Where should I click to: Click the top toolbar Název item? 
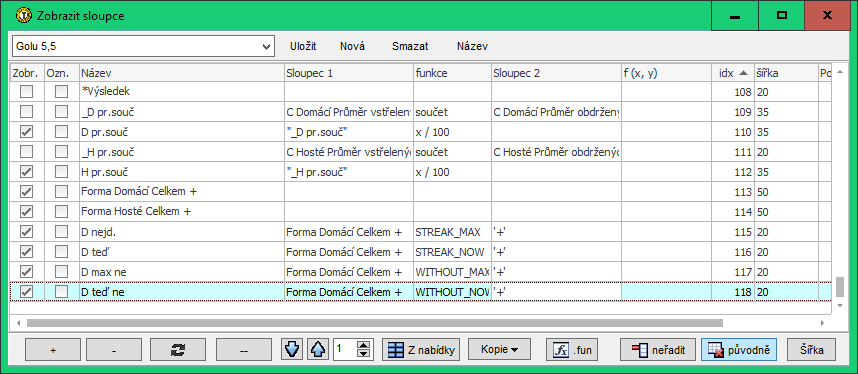coord(472,47)
